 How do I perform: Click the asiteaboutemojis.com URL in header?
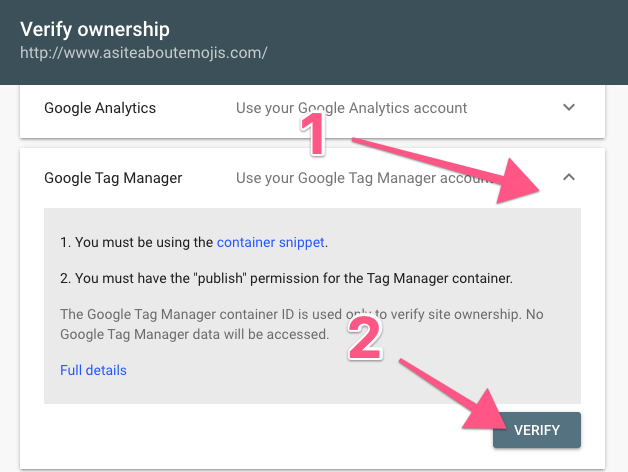(144, 52)
